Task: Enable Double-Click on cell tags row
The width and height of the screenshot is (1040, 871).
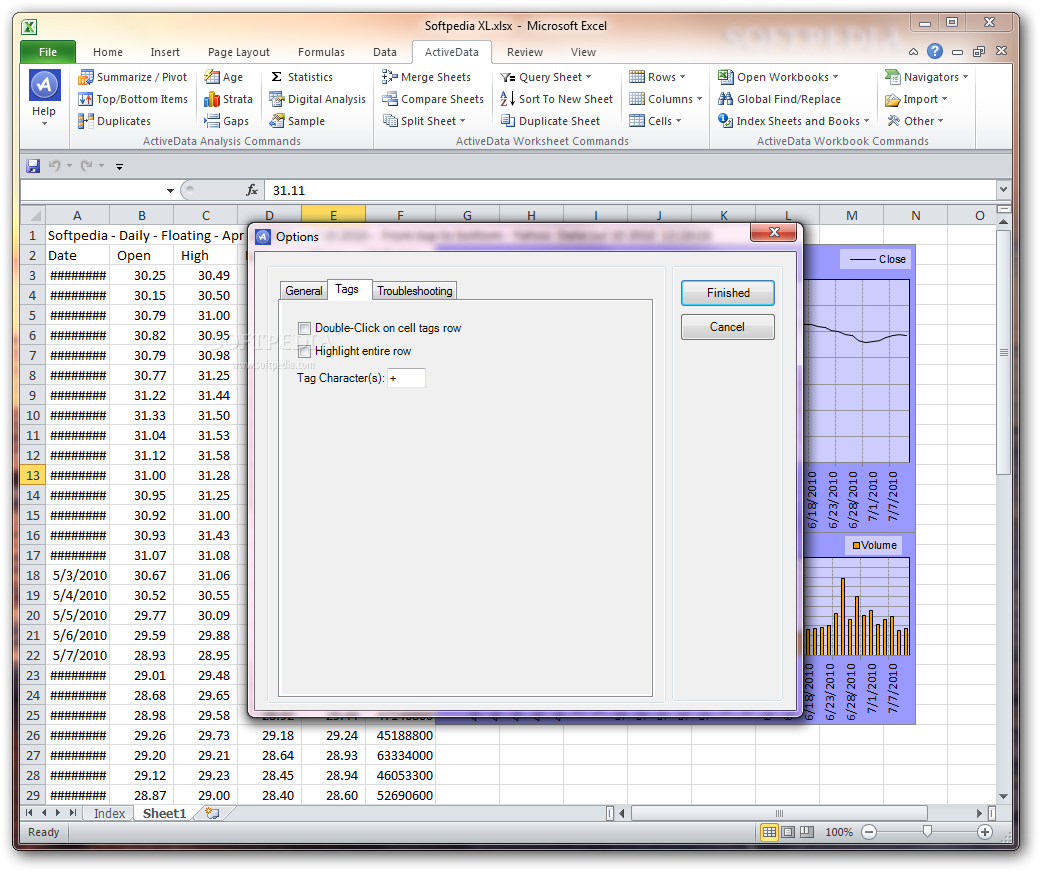Action: [304, 328]
